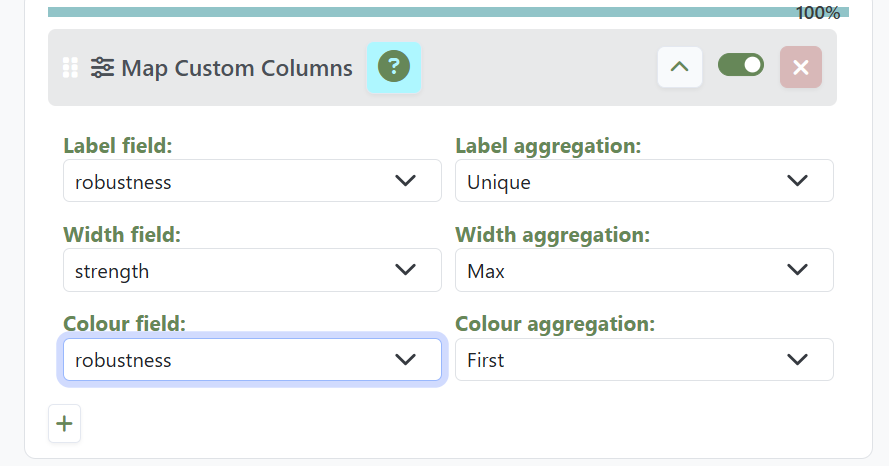Select the Colour aggregation dropdown showing First

click(x=644, y=360)
